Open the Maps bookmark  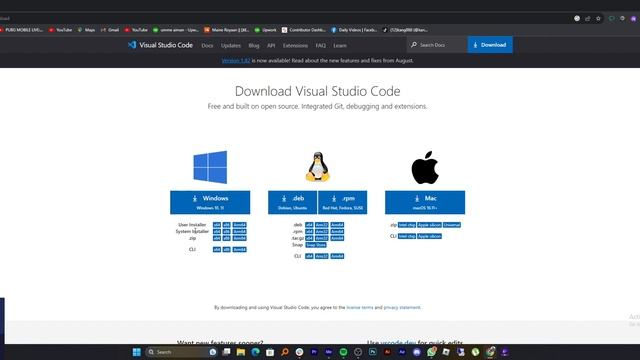(87, 30)
